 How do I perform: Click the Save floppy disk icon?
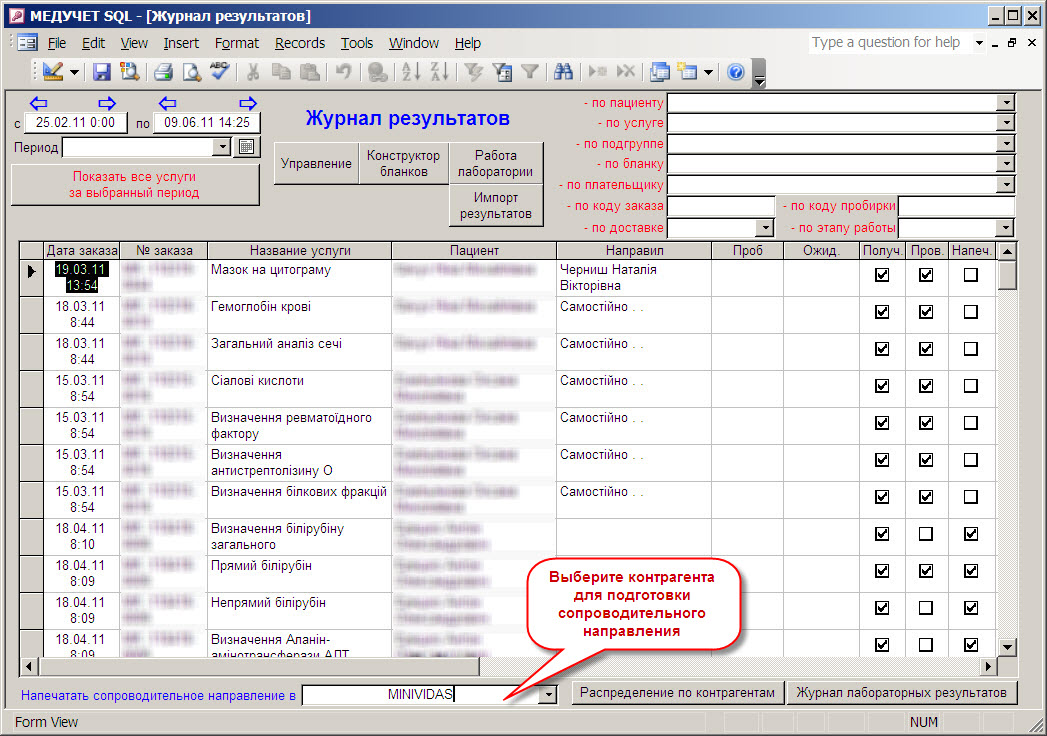[x=101, y=71]
